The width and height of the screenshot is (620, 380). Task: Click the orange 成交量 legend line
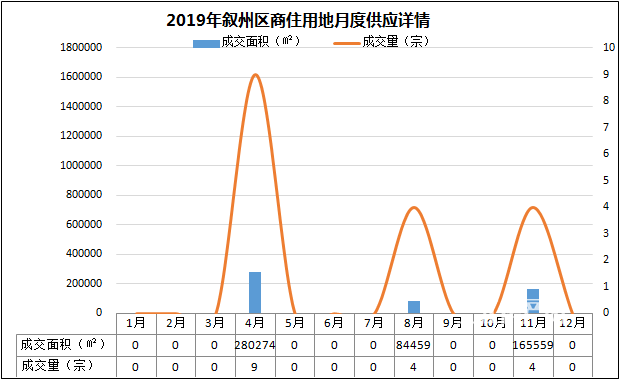[347, 43]
